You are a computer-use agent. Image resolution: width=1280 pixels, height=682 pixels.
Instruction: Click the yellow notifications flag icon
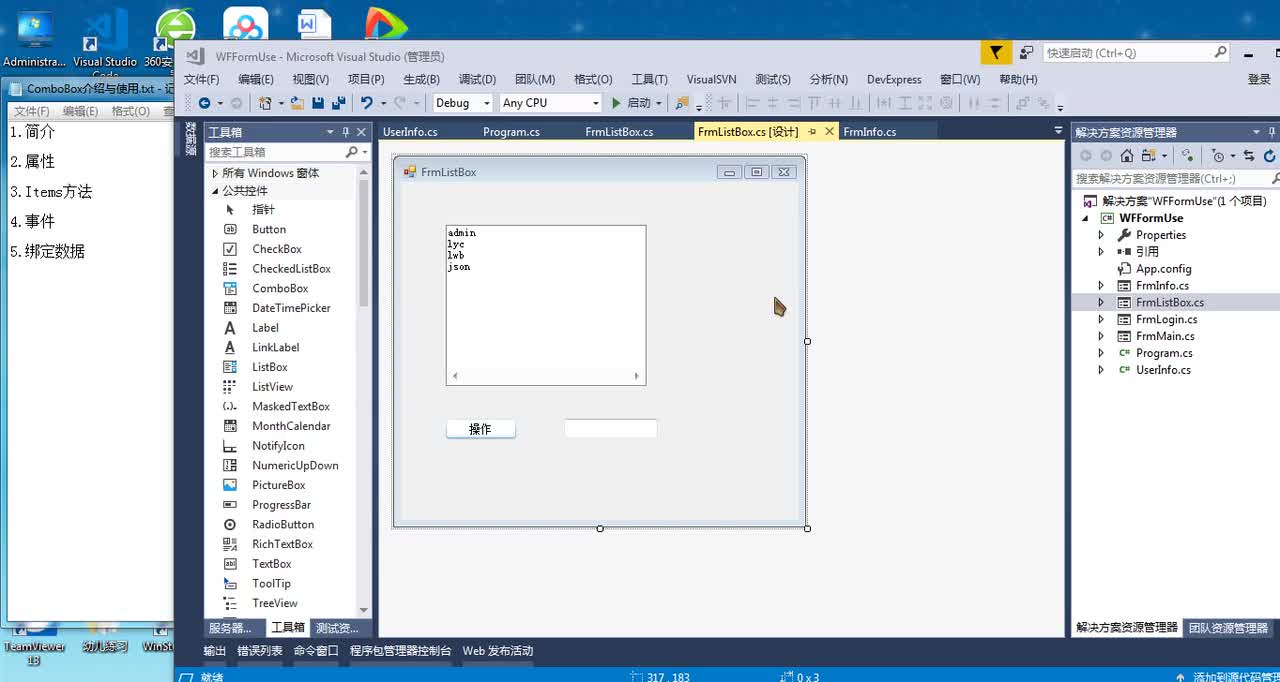[995, 53]
